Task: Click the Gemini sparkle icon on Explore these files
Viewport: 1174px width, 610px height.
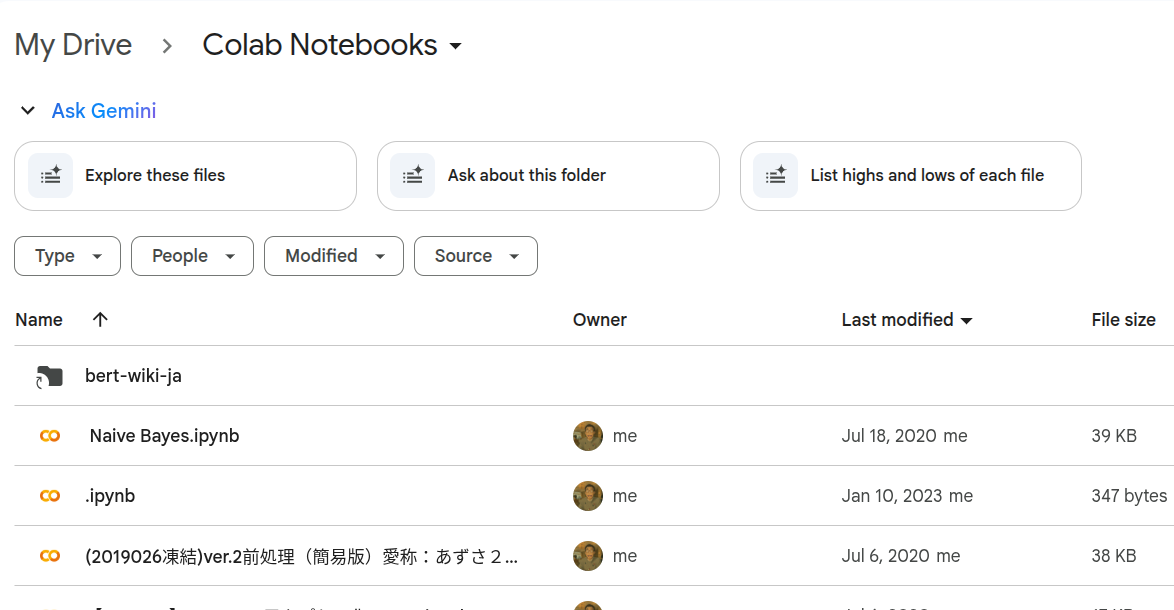Action: 50,175
